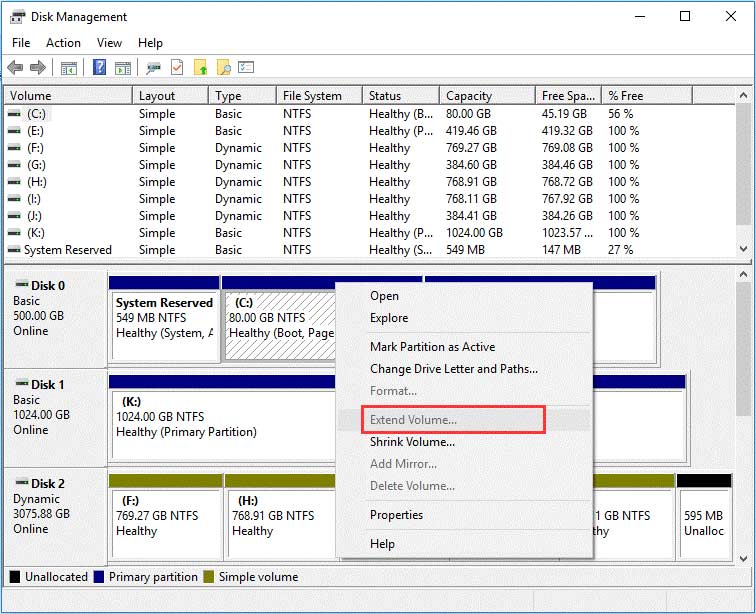Viewport: 756px width, 614px height.
Task: Select the (K:) volume row in list
Action: click(36, 233)
